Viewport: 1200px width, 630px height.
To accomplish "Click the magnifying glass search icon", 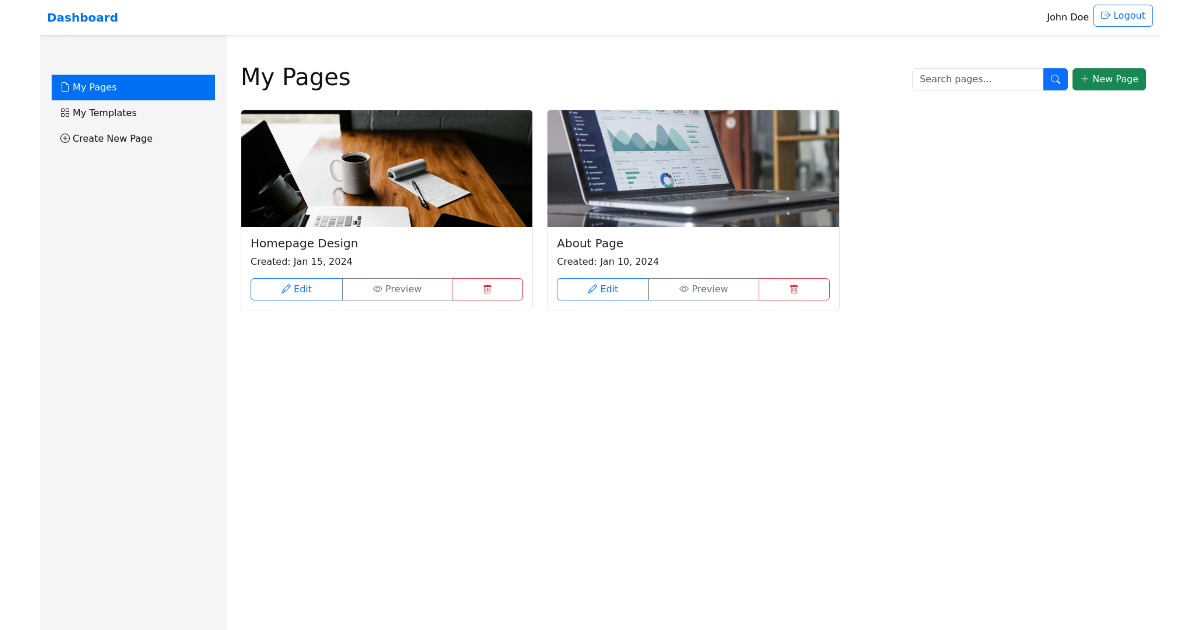I will tap(1055, 78).
